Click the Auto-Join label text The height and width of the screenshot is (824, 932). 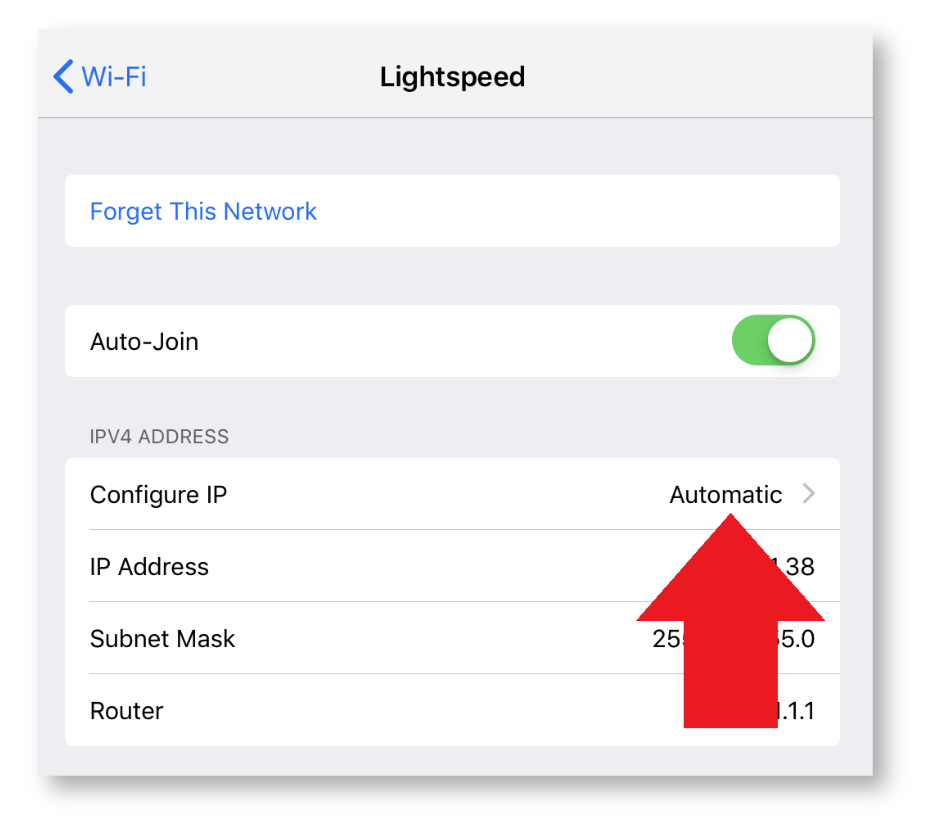click(144, 342)
